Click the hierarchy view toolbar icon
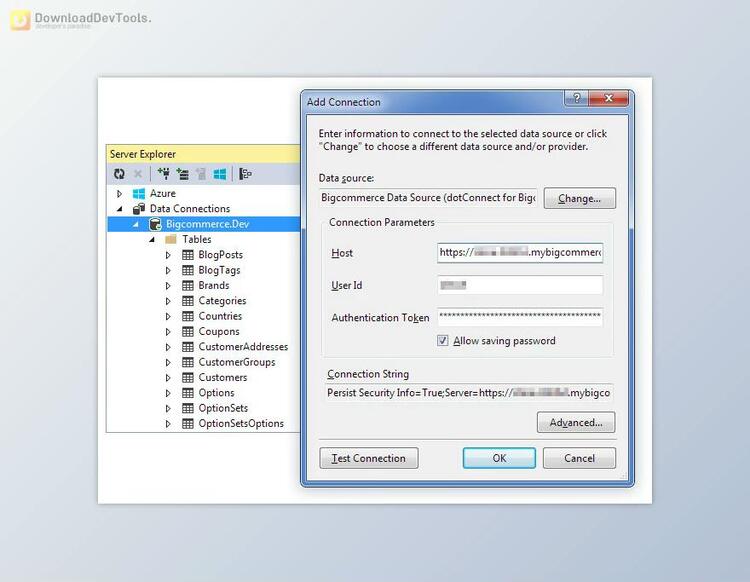The width and height of the screenshot is (750, 582). (245, 174)
